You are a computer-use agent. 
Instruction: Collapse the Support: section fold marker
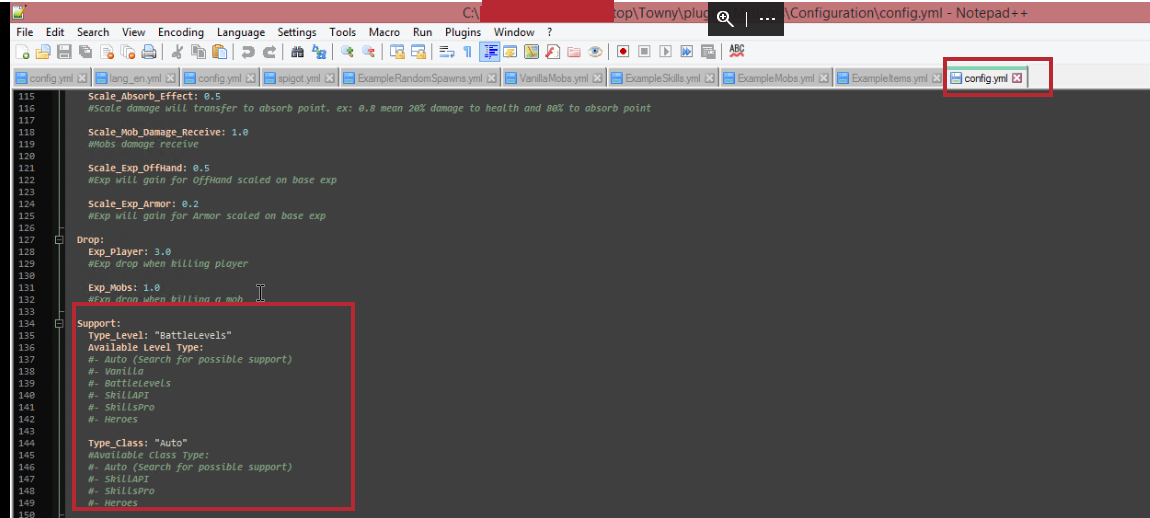60,323
